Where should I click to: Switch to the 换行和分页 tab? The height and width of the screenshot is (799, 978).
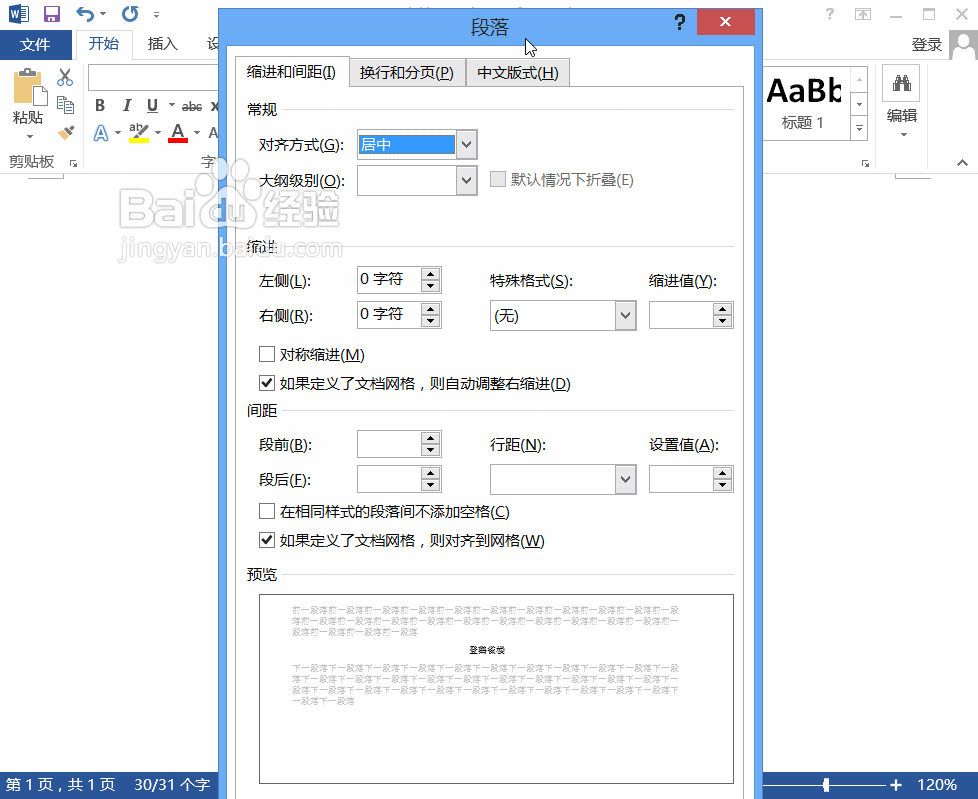pyautogui.click(x=407, y=72)
